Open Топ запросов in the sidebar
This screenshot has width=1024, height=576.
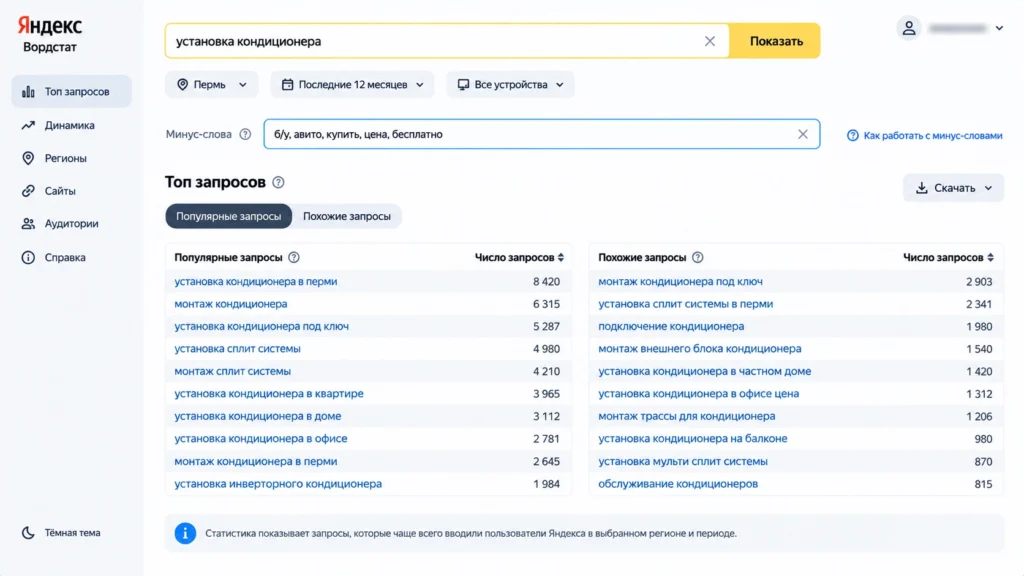click(71, 91)
